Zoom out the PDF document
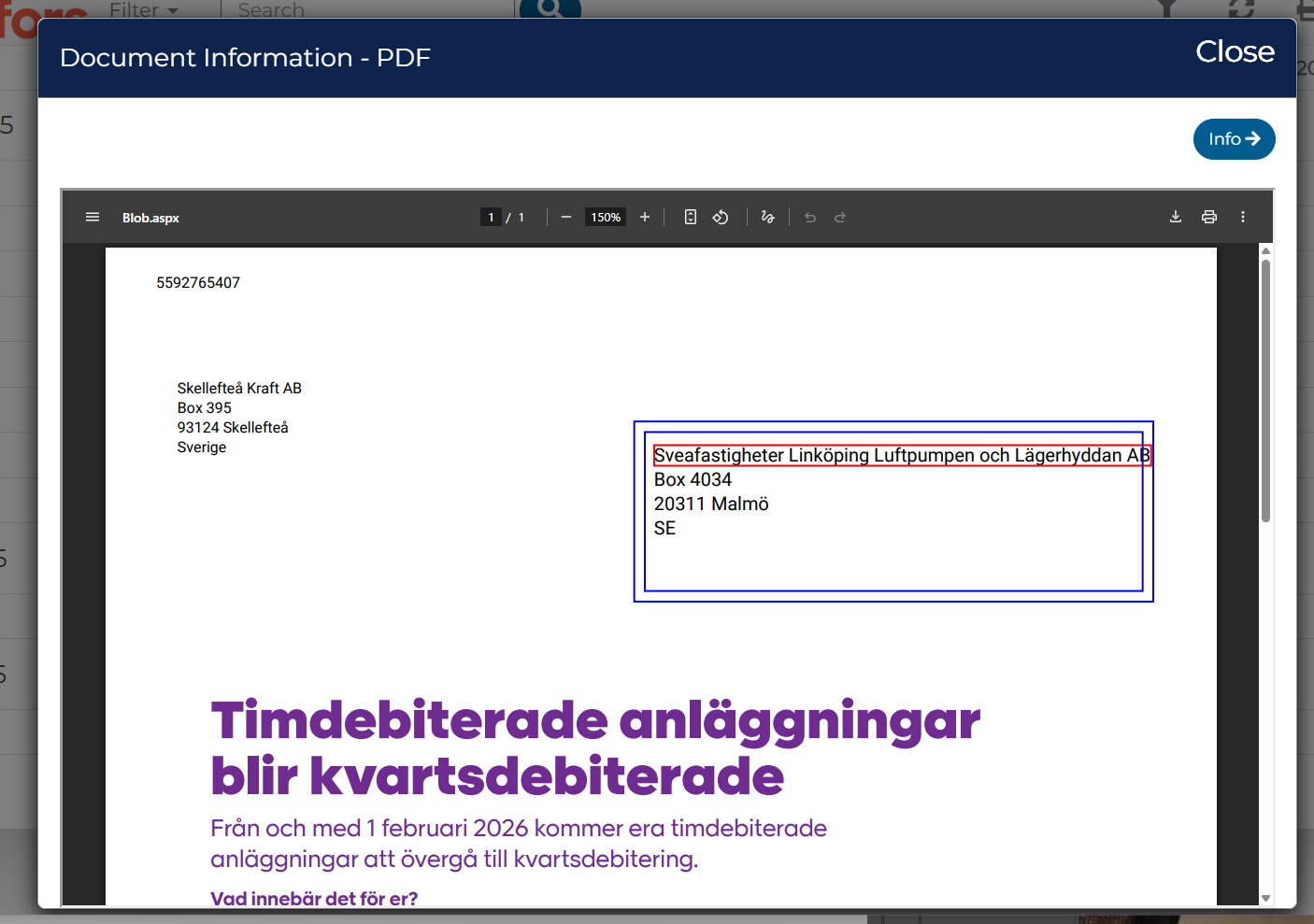 566,217
